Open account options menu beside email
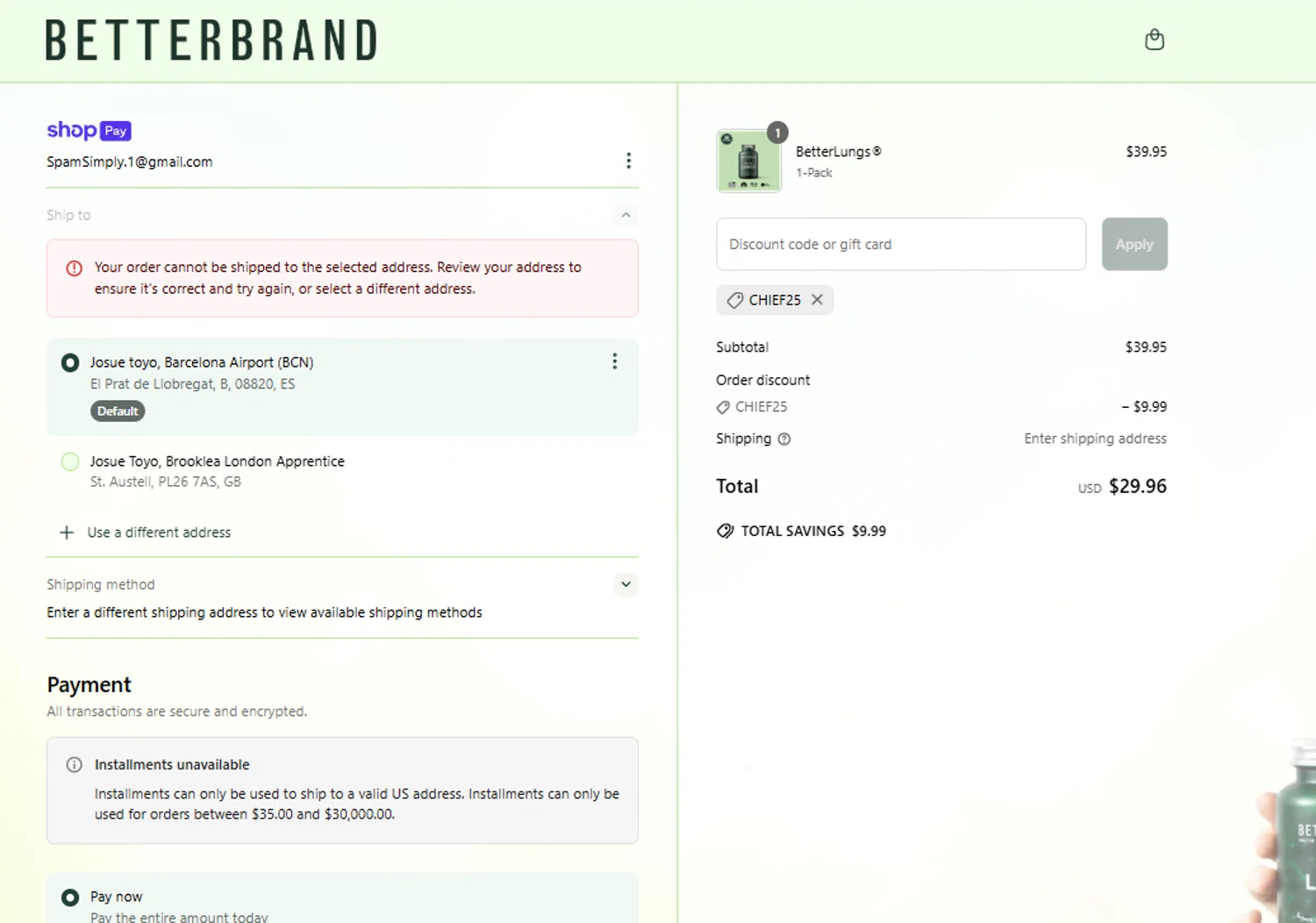 click(628, 161)
